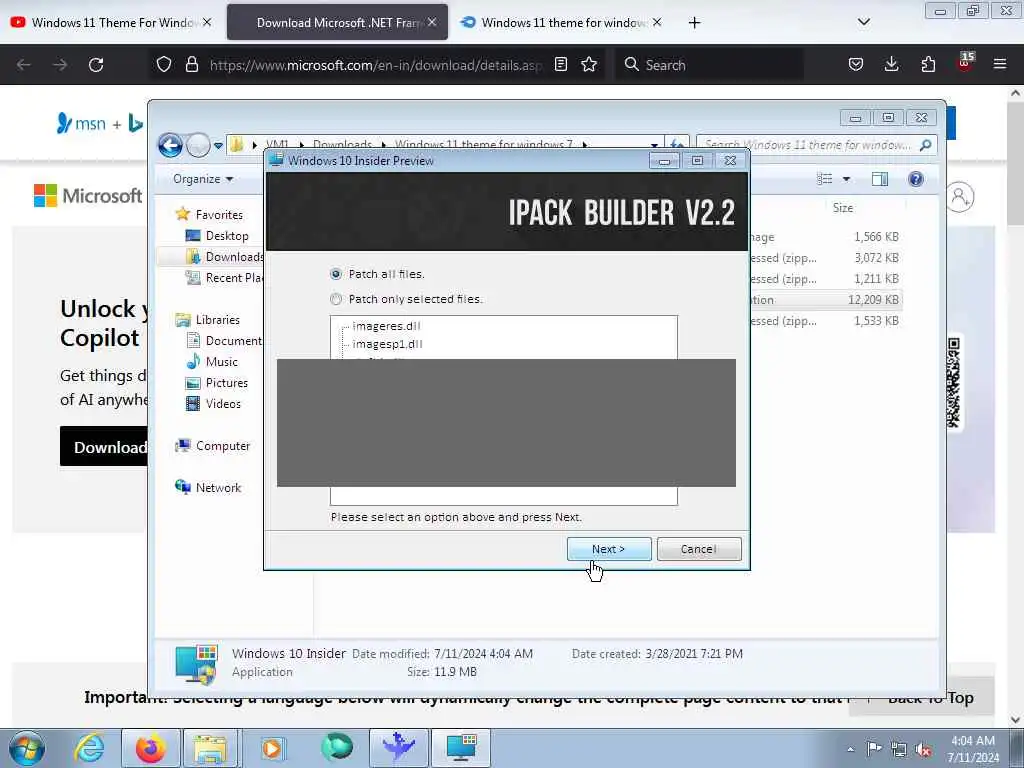Click the Firefox Search box
The image size is (1024, 768).
click(710, 65)
